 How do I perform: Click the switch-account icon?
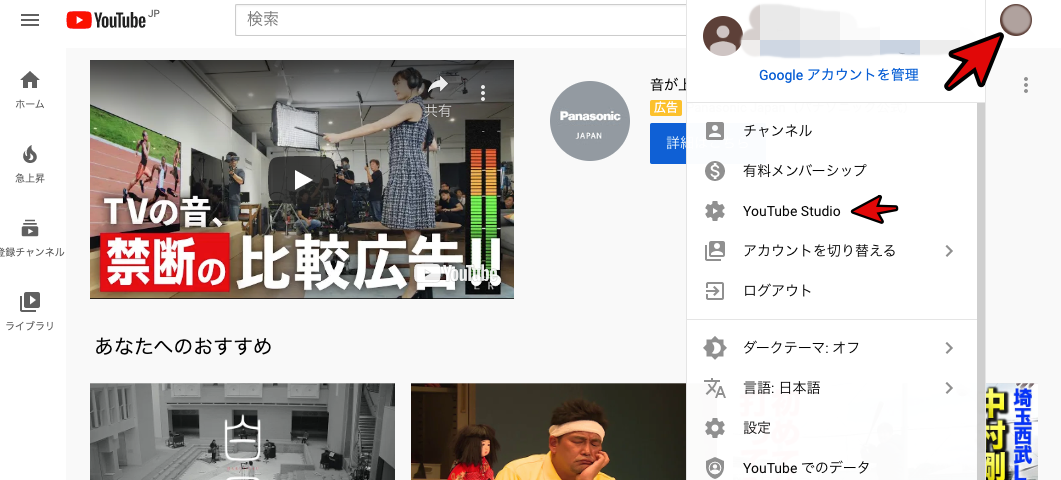click(715, 250)
